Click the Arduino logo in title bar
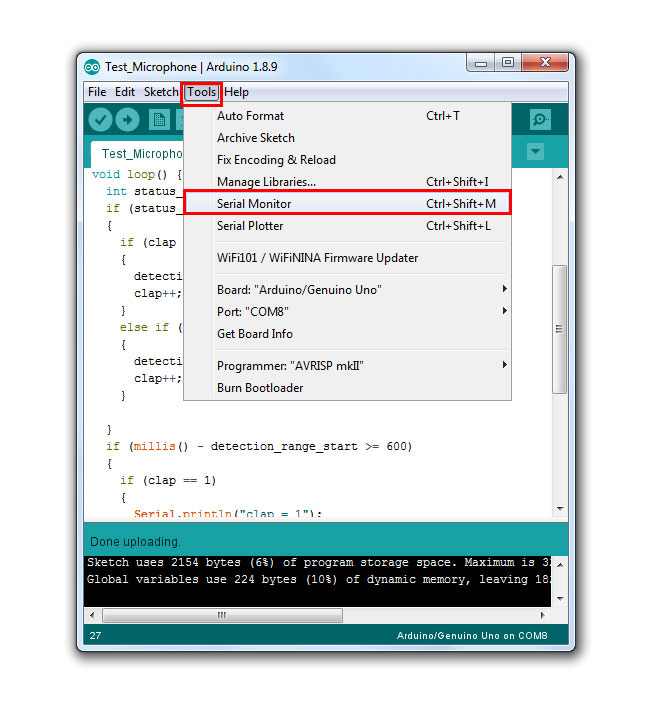Viewport: 652px width, 704px height. point(92,67)
